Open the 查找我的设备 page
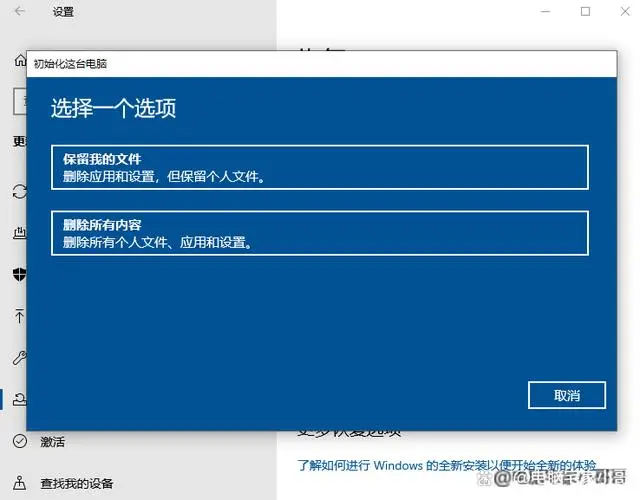Viewport: 640px width, 500px height. pyautogui.click(x=77, y=484)
